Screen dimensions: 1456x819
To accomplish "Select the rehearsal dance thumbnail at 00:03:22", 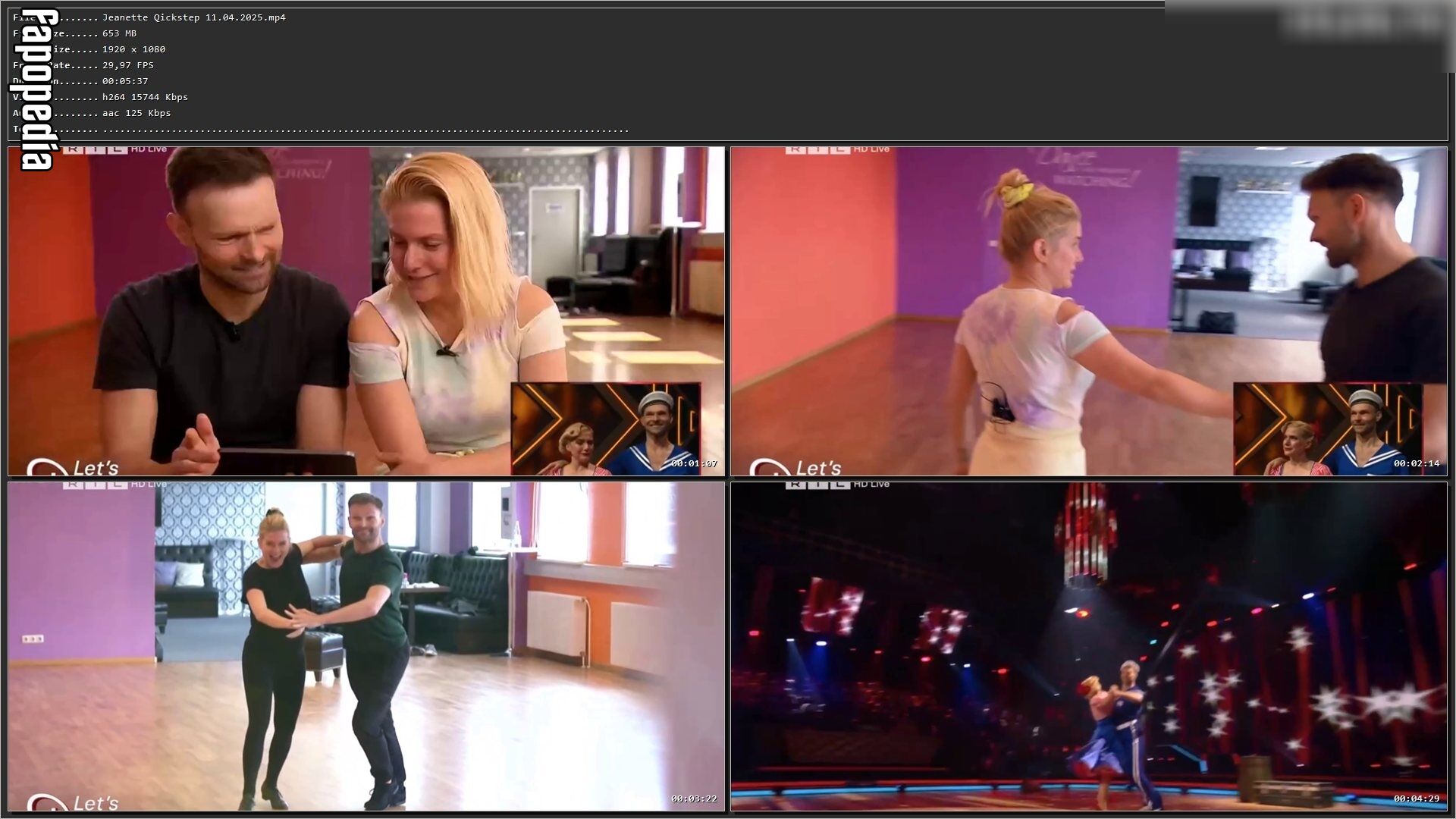I will tap(366, 647).
